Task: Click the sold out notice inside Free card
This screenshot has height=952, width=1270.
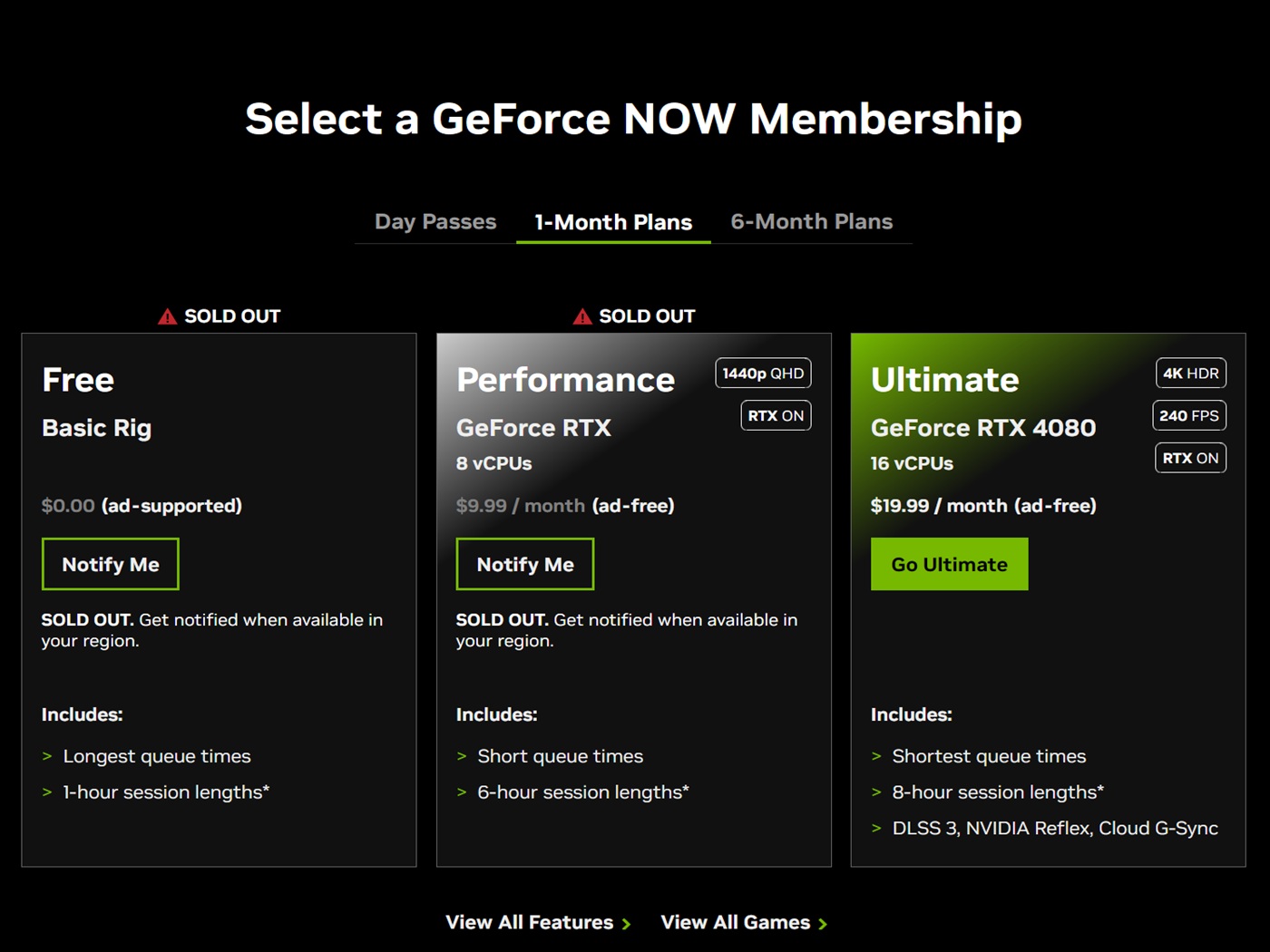Action: (212, 630)
